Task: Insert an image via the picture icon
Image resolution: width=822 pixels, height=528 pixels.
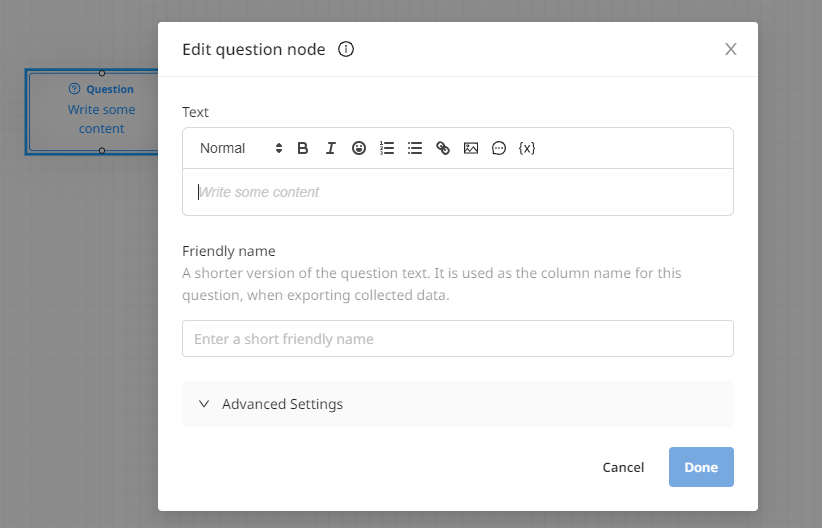Action: [471, 148]
